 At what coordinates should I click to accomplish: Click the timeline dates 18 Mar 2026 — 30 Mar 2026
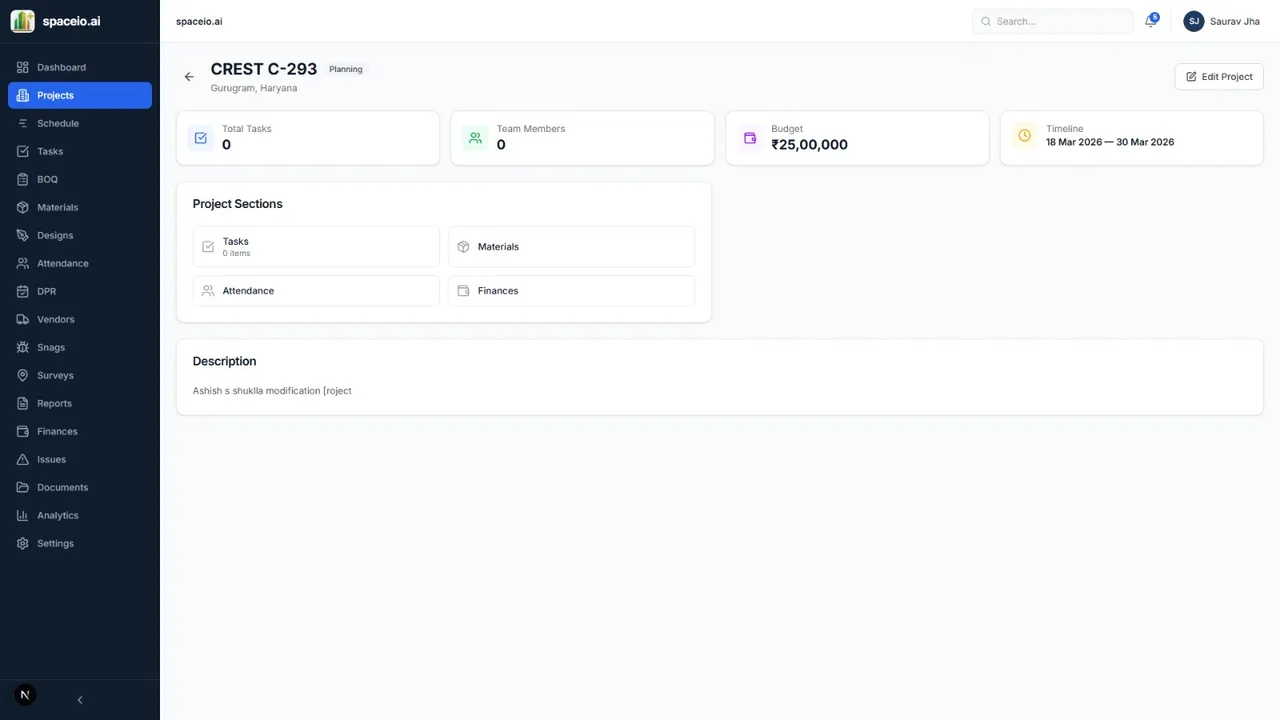coord(1110,142)
